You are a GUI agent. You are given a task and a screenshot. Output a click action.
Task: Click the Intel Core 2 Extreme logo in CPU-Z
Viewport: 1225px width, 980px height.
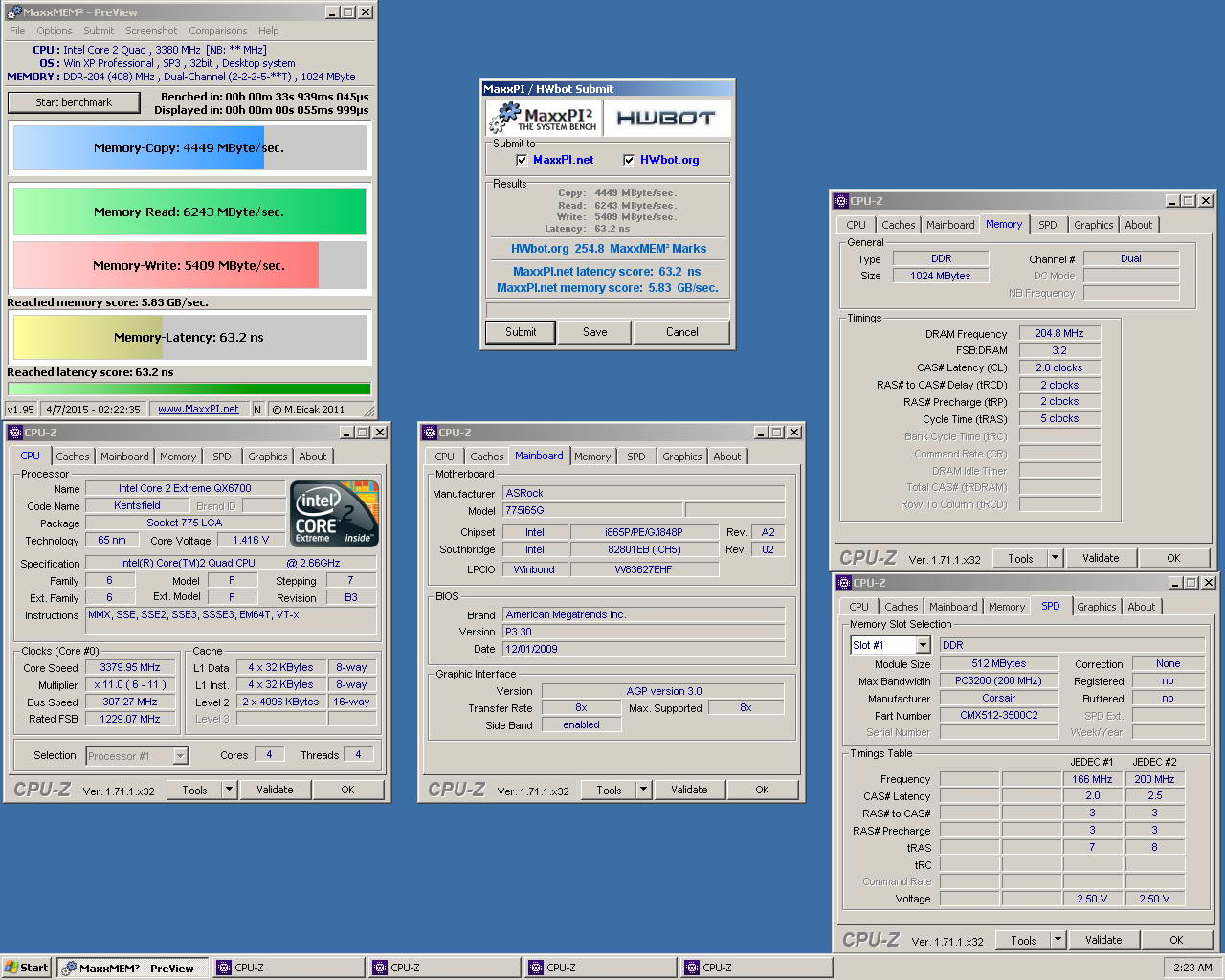(334, 514)
